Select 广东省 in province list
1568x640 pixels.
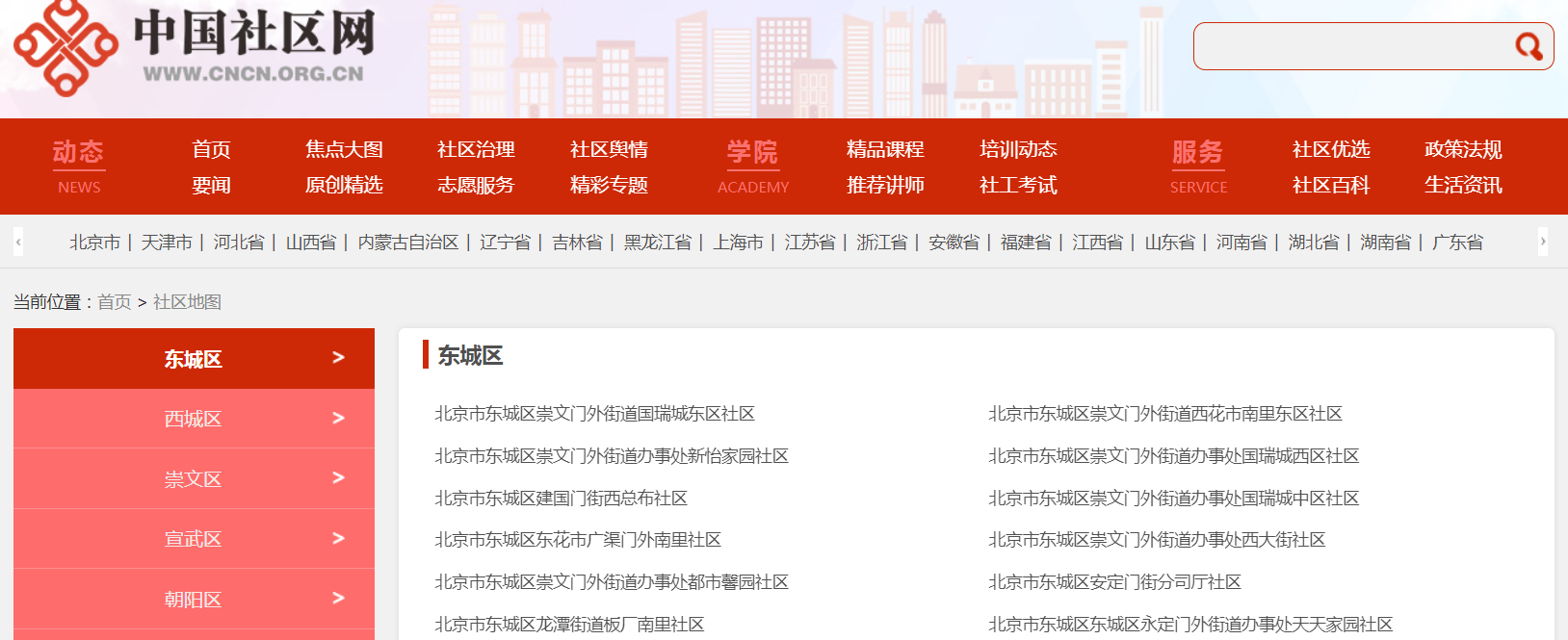(1458, 243)
